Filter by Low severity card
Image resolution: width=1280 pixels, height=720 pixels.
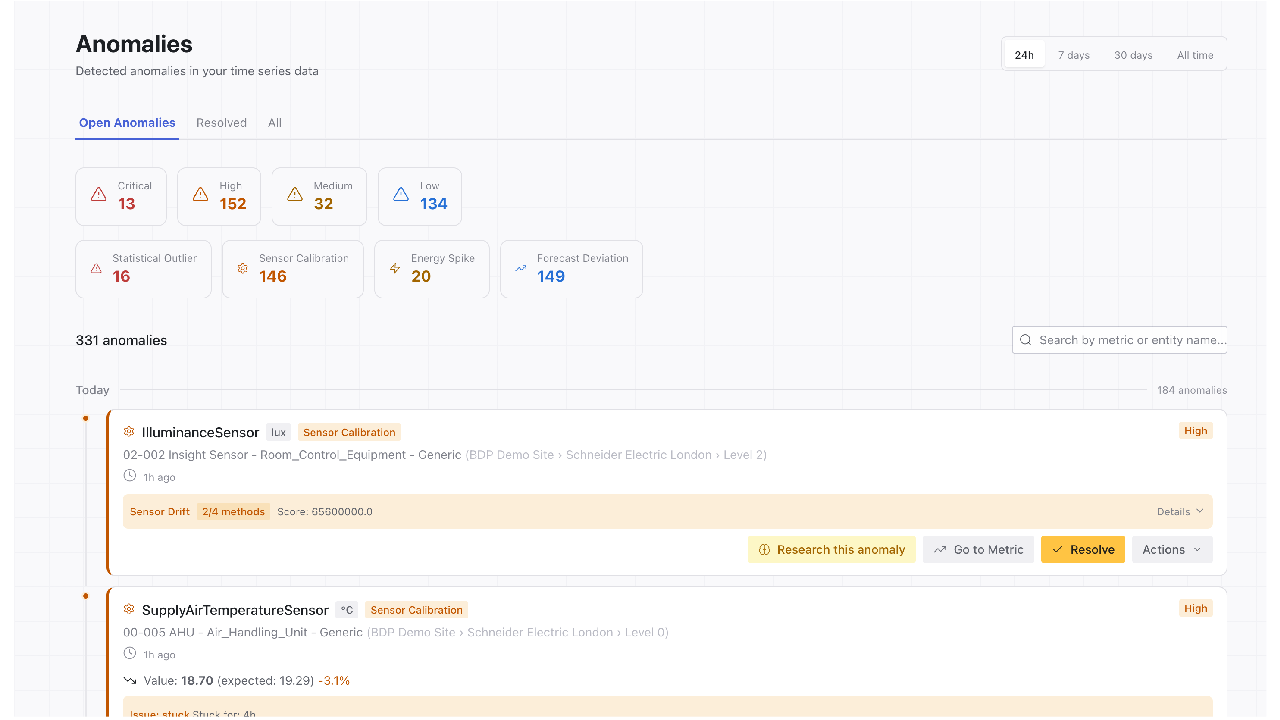[420, 196]
